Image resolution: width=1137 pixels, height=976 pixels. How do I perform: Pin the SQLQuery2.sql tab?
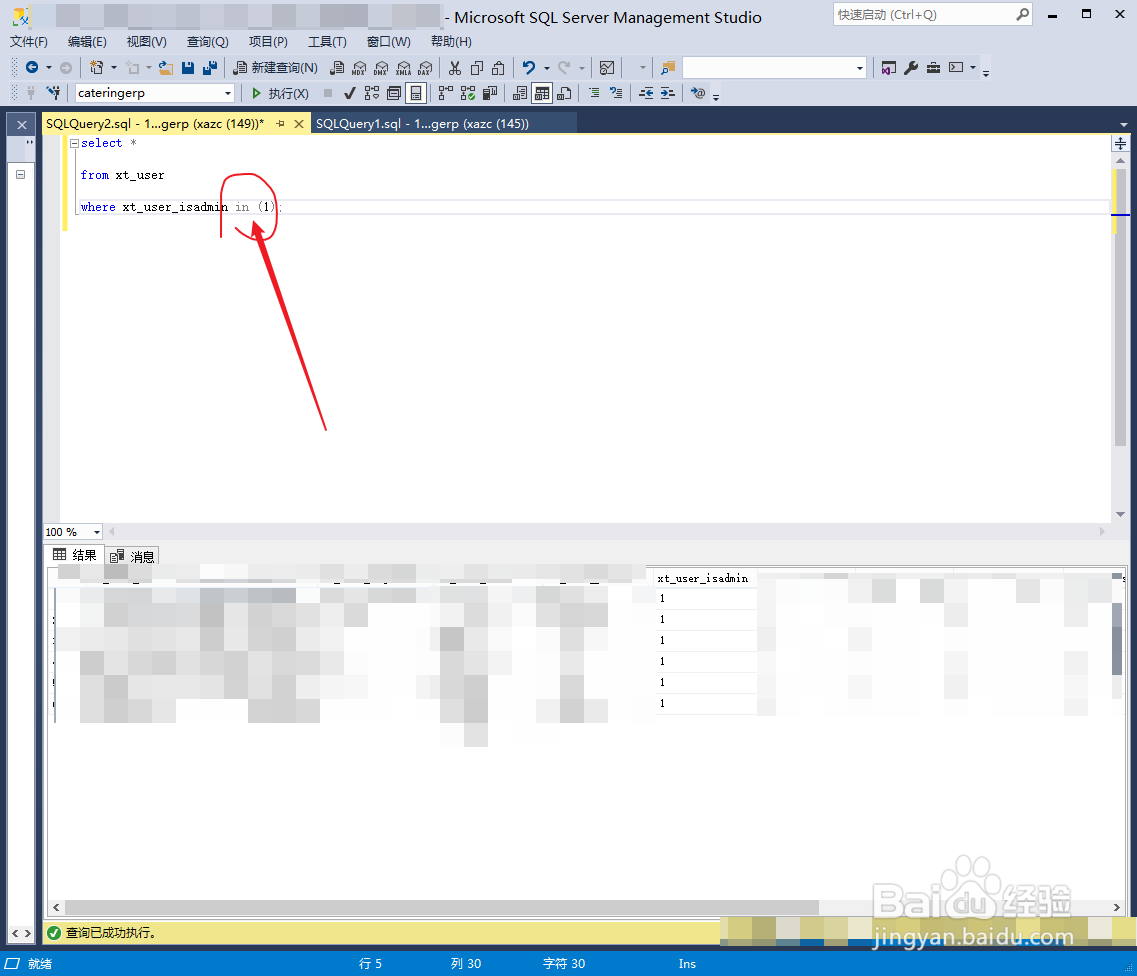[281, 124]
